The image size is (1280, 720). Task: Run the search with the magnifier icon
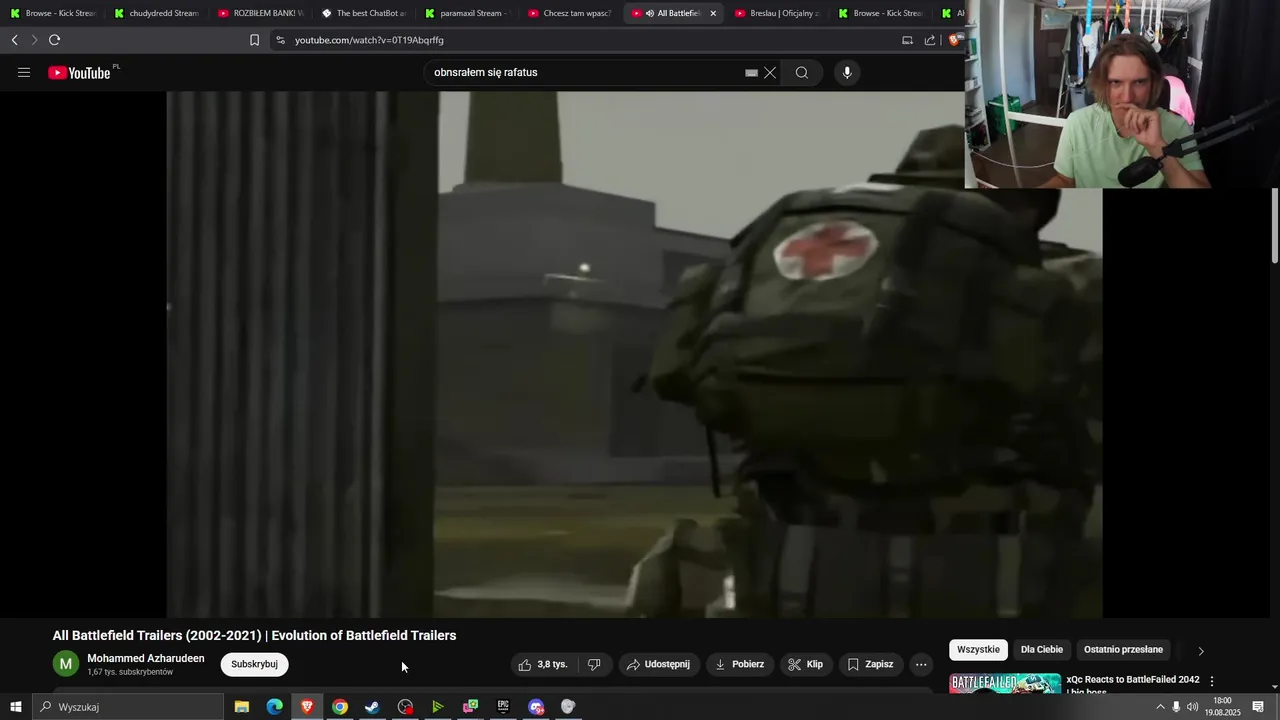click(x=802, y=73)
